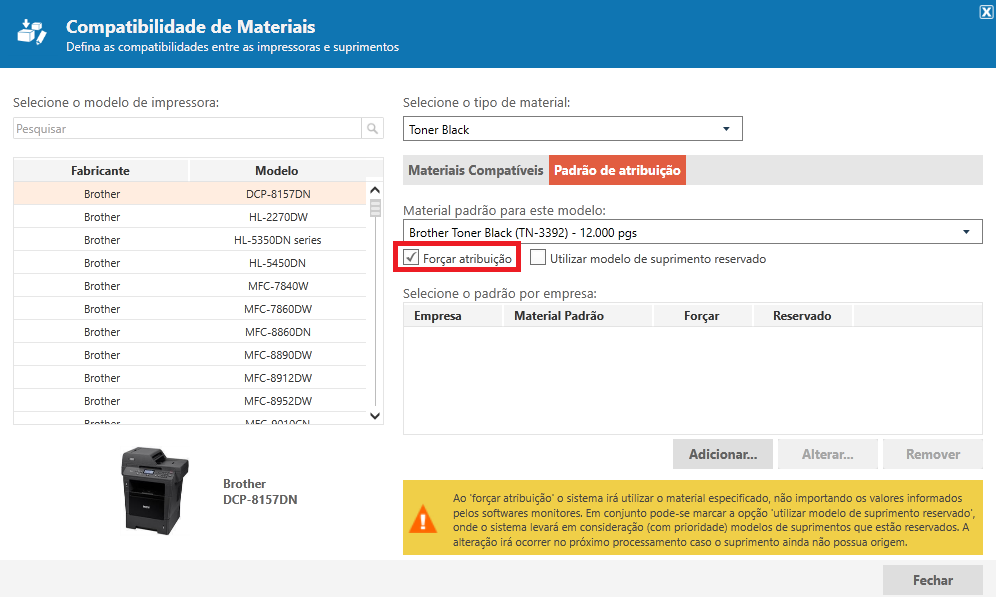Sort by the Fabricante column header
The image size is (996, 597).
101,170
